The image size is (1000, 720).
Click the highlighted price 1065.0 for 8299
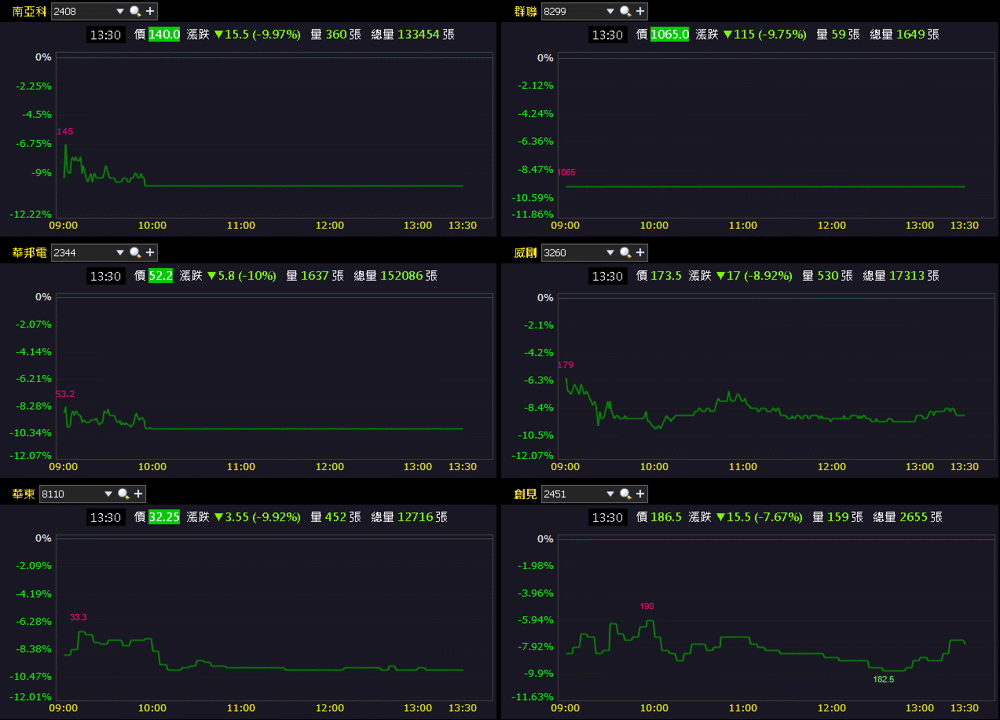click(x=669, y=34)
